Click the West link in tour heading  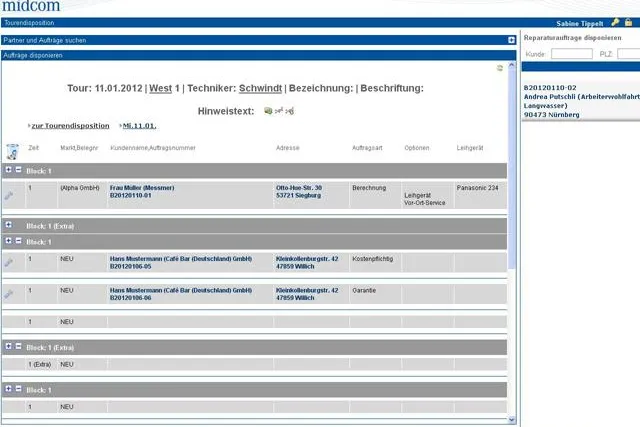[160, 88]
